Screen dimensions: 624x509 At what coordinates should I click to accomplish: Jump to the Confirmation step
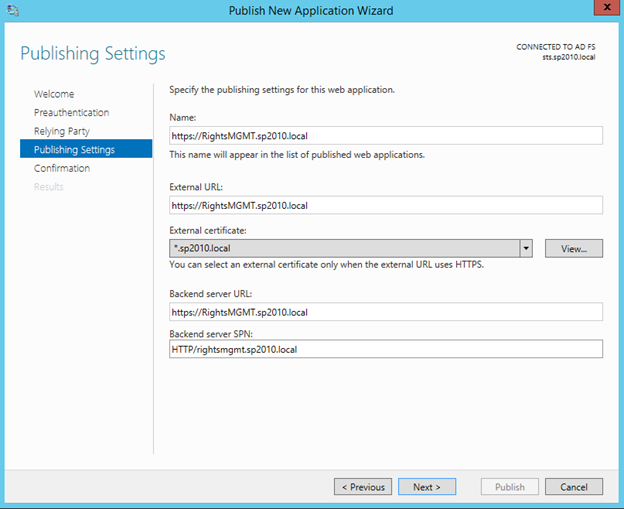pyautogui.click(x=62, y=168)
